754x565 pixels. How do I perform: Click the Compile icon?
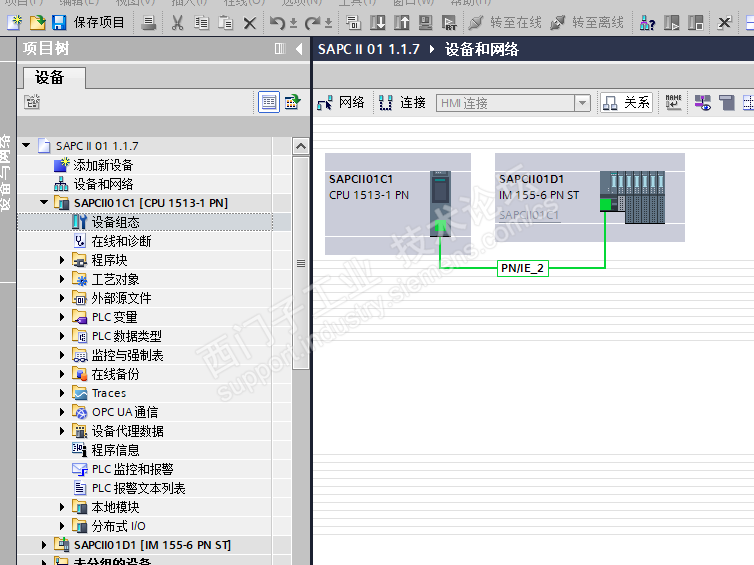(353, 23)
